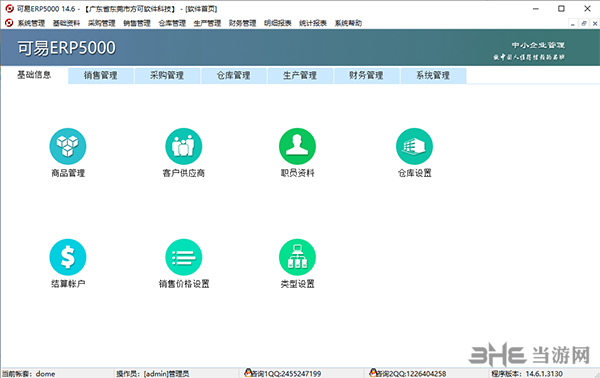Open the 客户供应商 people icon
Image resolution: width=600 pixels, height=378 pixels.
click(x=184, y=147)
